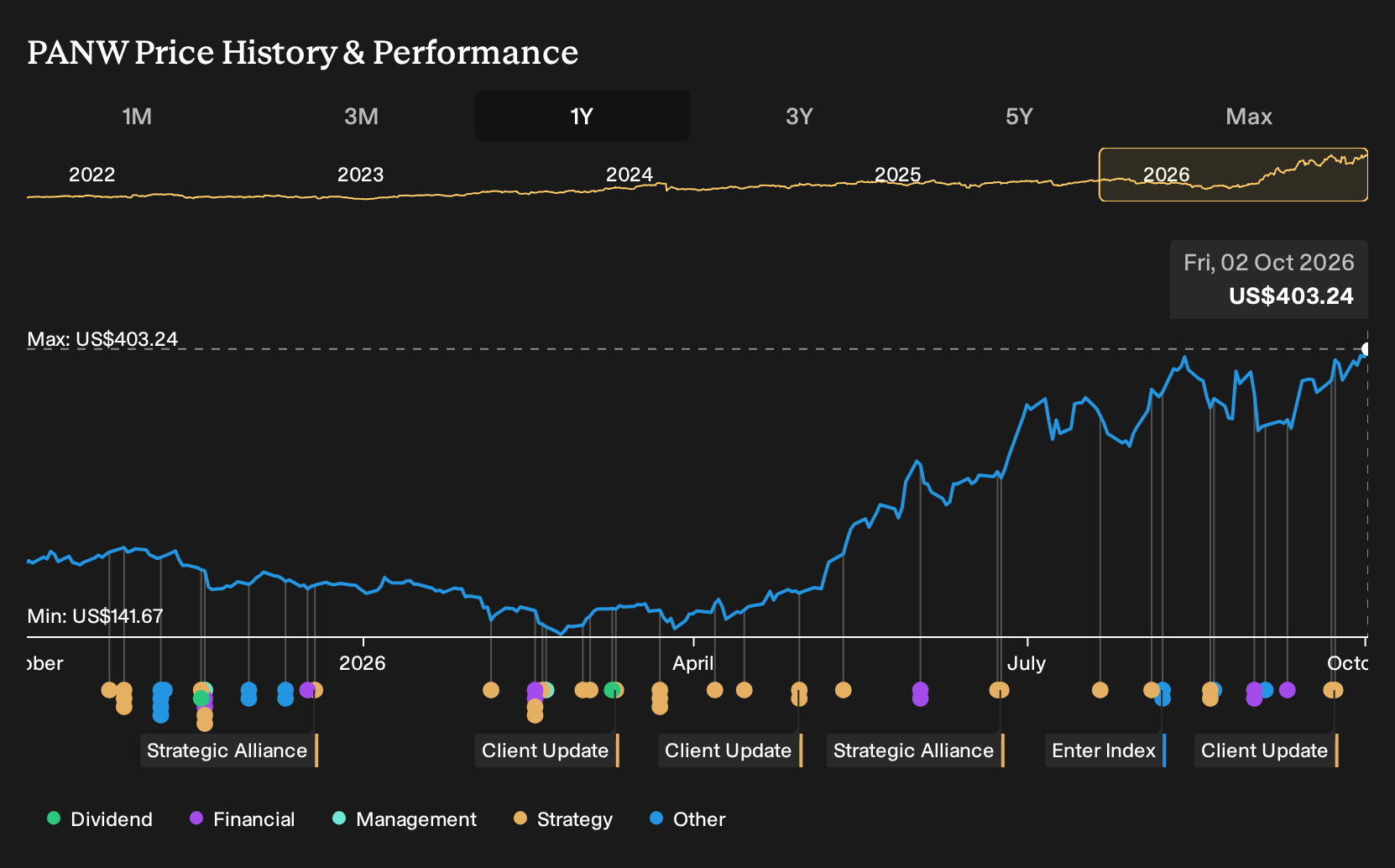
Task: Toggle the Management legend filter
Action: pos(405,819)
